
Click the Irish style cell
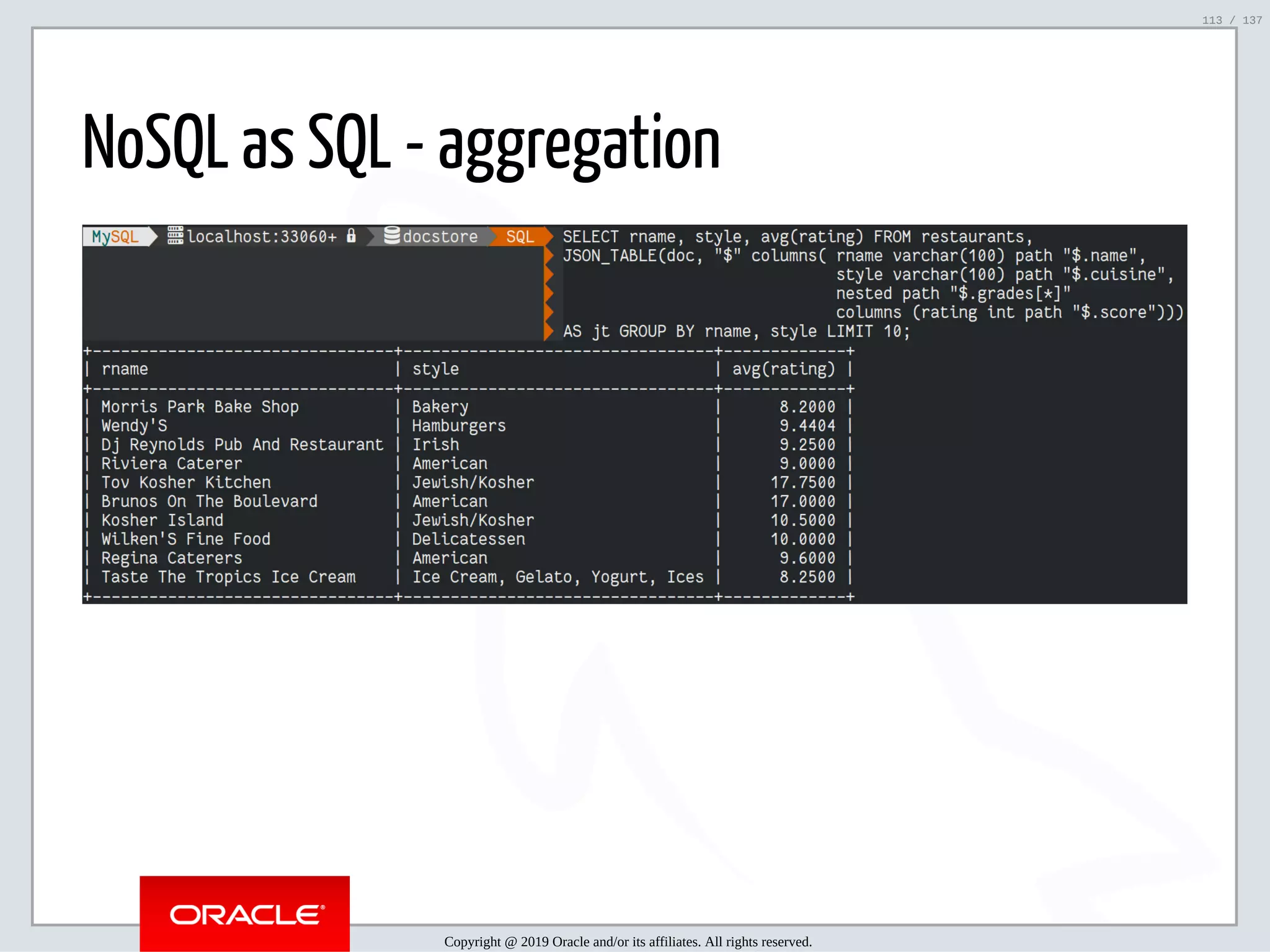(436, 445)
